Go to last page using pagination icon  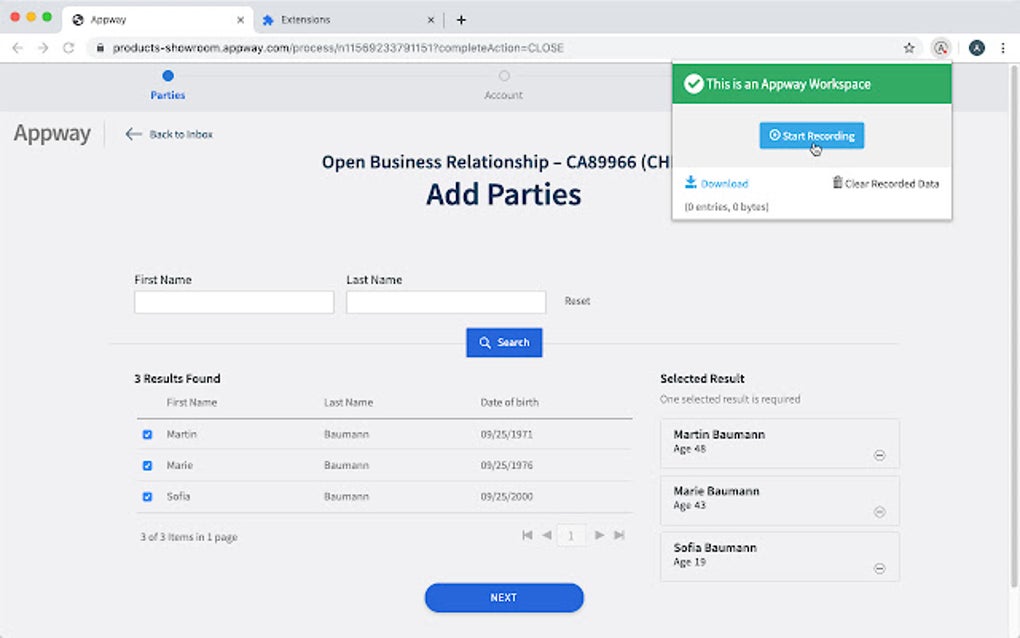[619, 535]
